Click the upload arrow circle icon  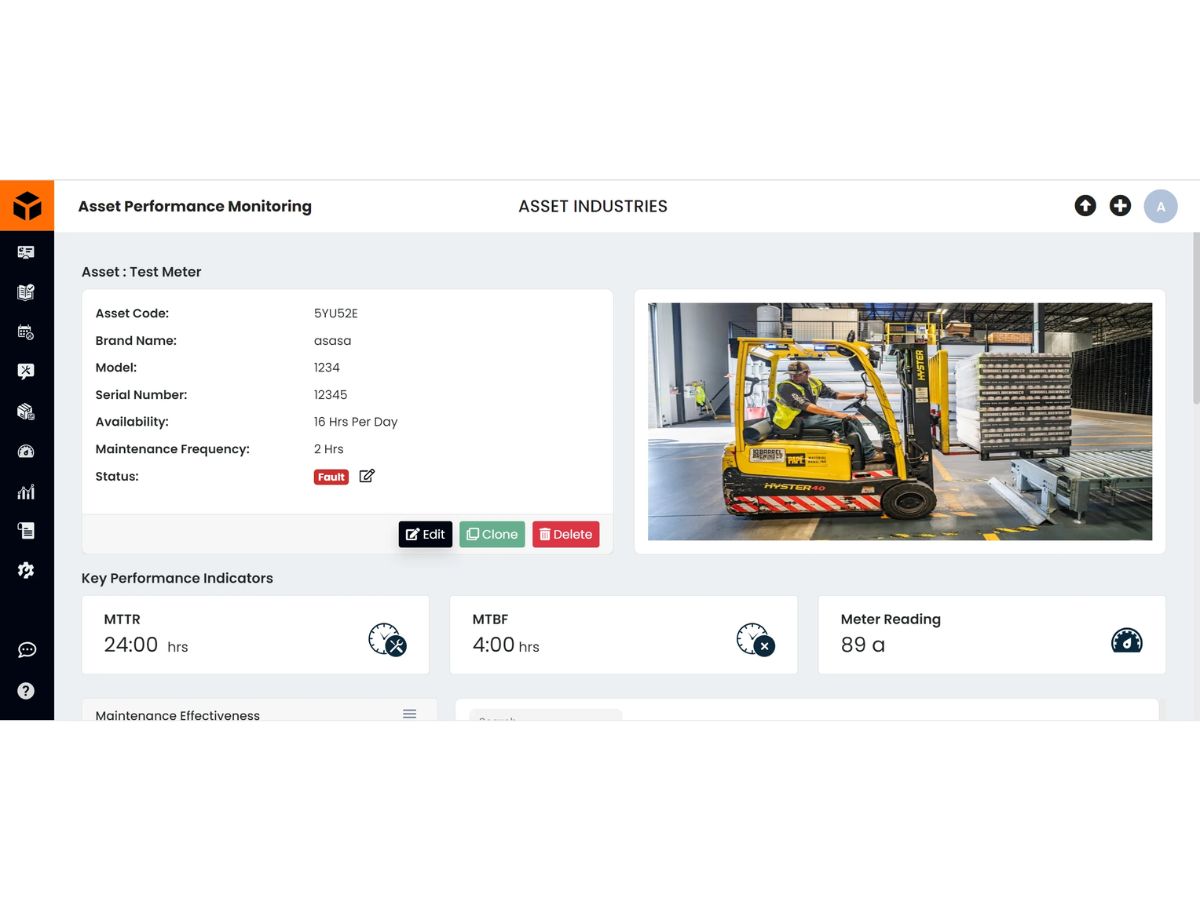[x=1085, y=206]
